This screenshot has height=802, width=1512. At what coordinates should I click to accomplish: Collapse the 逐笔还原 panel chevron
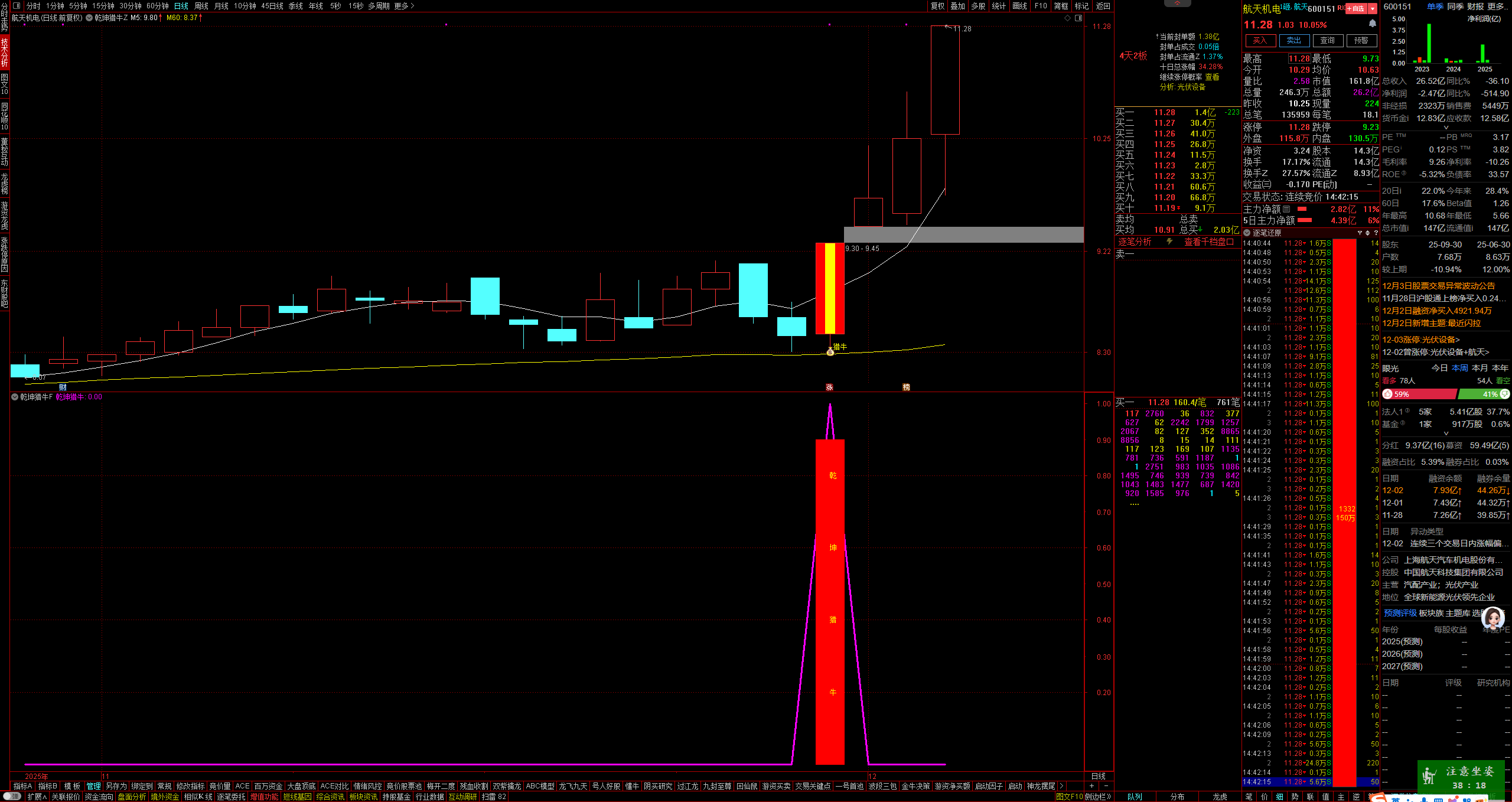coord(1247,233)
